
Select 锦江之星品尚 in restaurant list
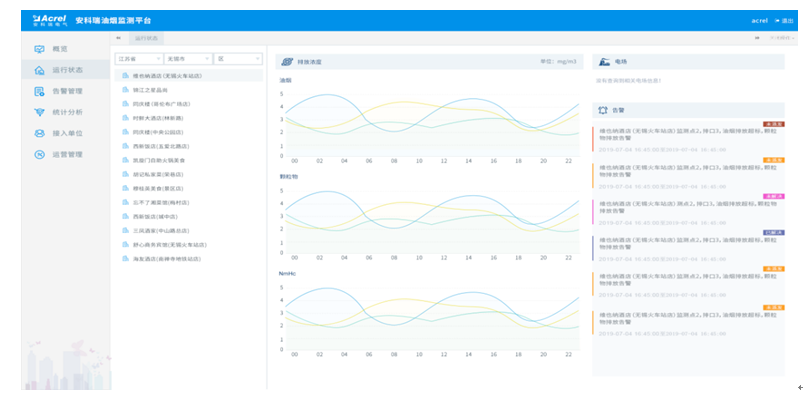(x=188, y=90)
